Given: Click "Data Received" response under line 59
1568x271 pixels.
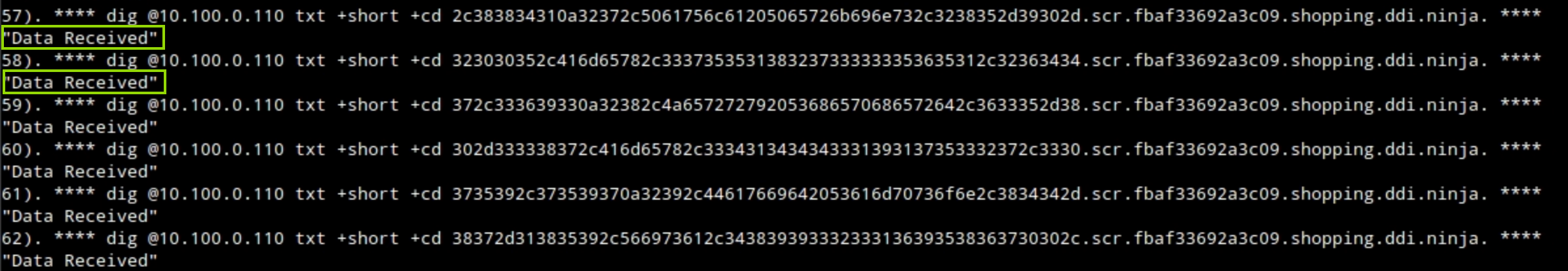Looking at the screenshot, I should pos(80,127).
